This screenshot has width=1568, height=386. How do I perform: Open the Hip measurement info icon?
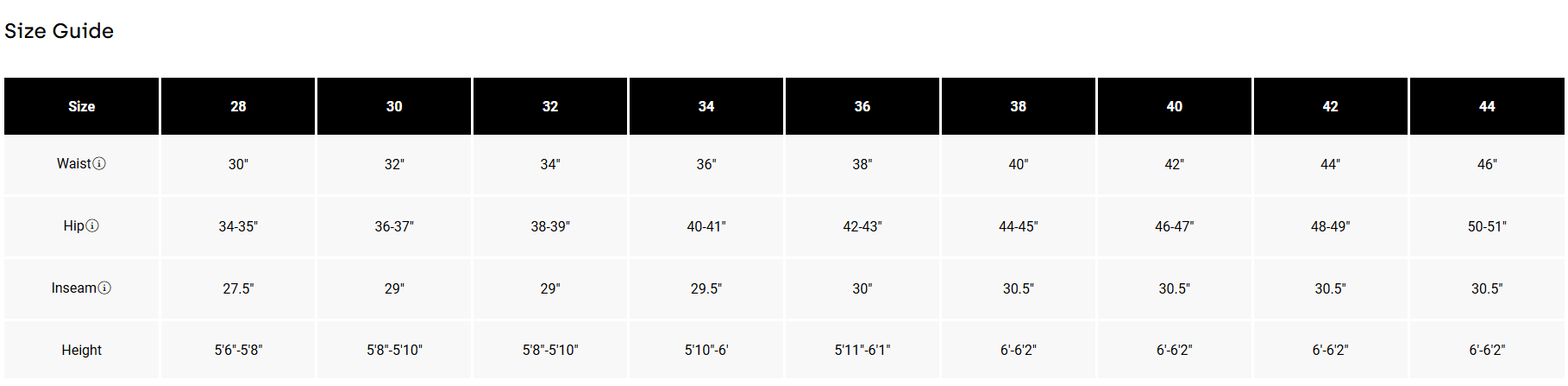[x=92, y=226]
